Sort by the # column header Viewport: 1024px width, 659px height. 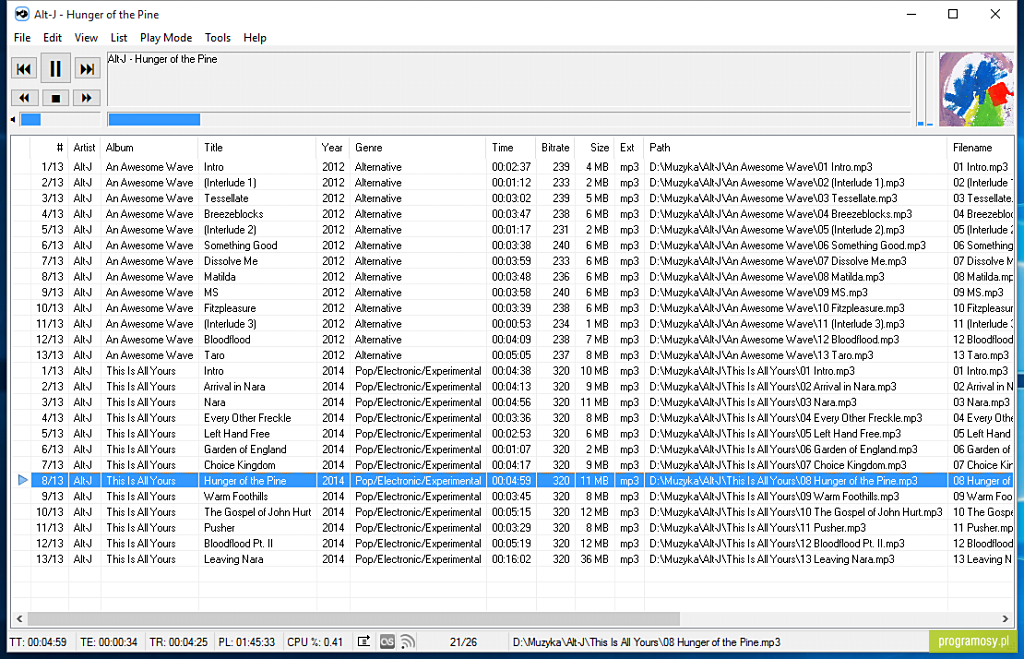[50, 148]
